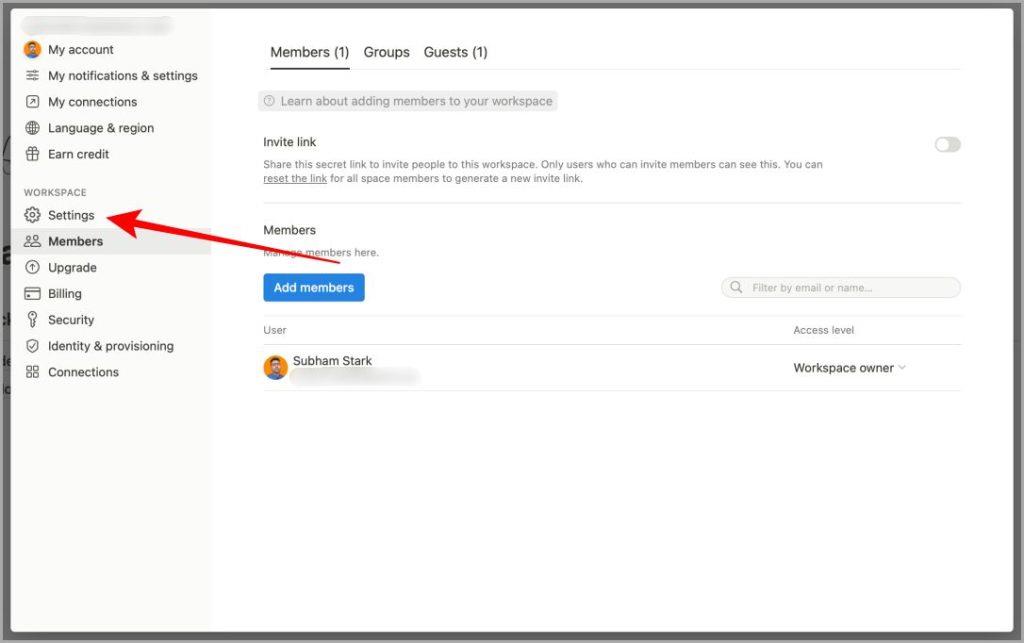Screen dimensions: 1024x643
Task: Open Learn about adding members link
Action: click(408, 101)
